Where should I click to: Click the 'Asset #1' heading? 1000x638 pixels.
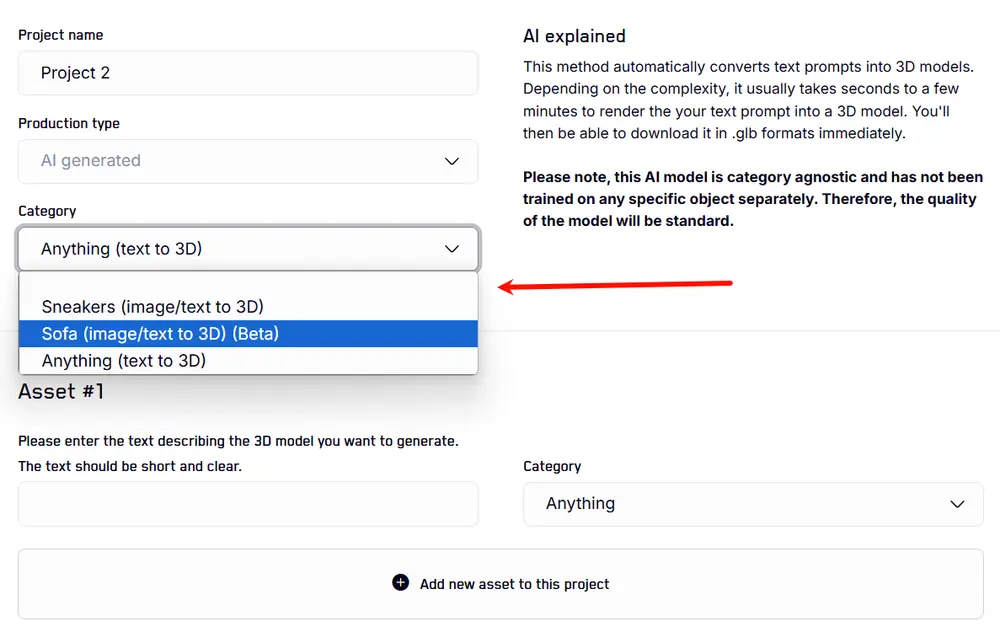[61, 392]
